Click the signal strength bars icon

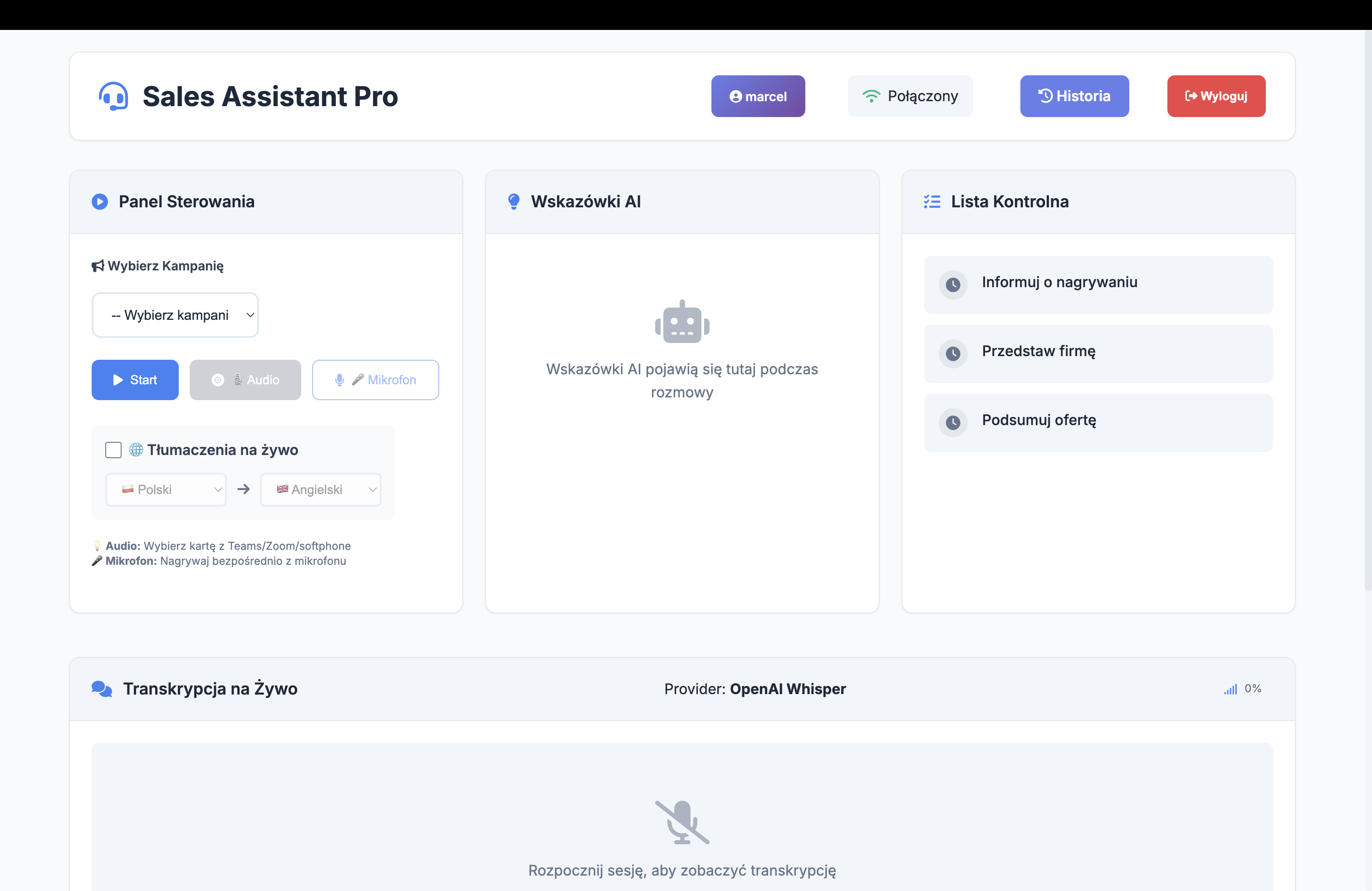[1230, 689]
